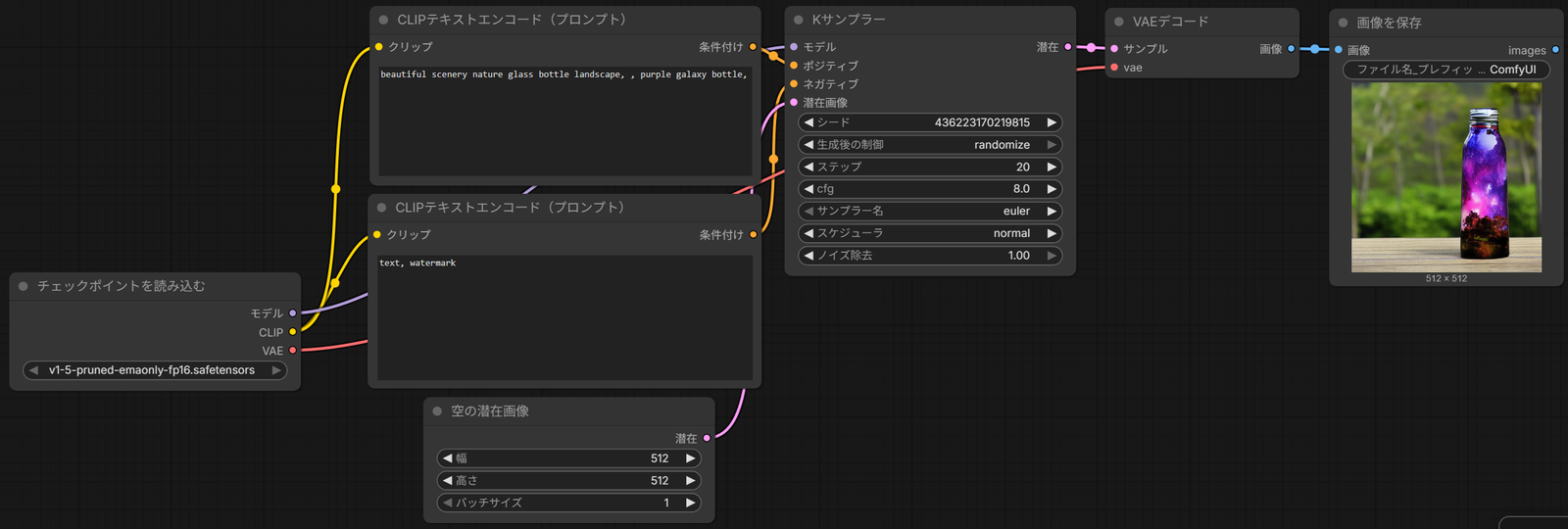This screenshot has width=1568, height=529.
Task: Click the 条件付け output socket of the upper CLIP encode node
Action: (x=753, y=47)
